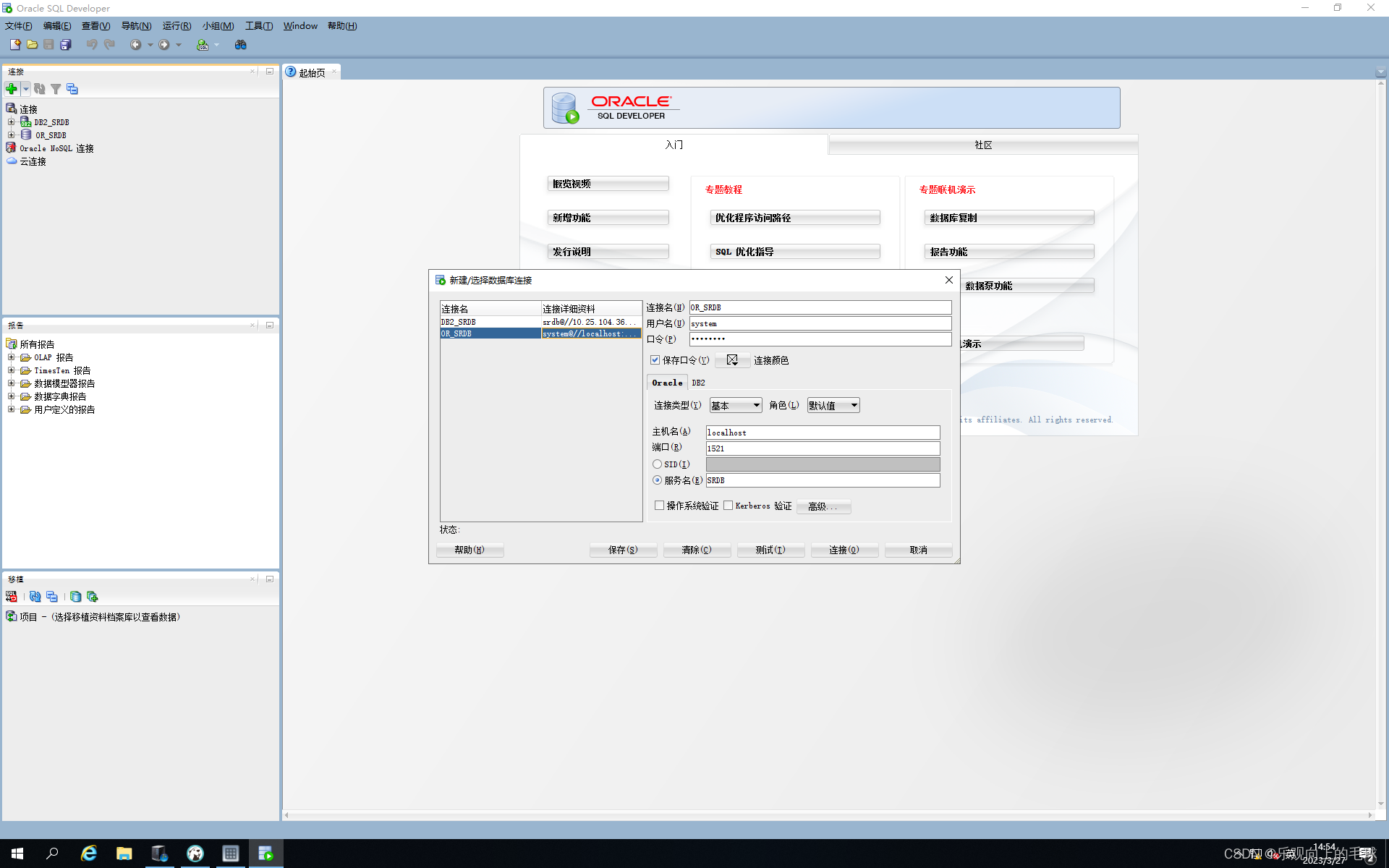The width and height of the screenshot is (1389, 868).
Task: Open the 工具(T) menu
Action: tap(258, 26)
